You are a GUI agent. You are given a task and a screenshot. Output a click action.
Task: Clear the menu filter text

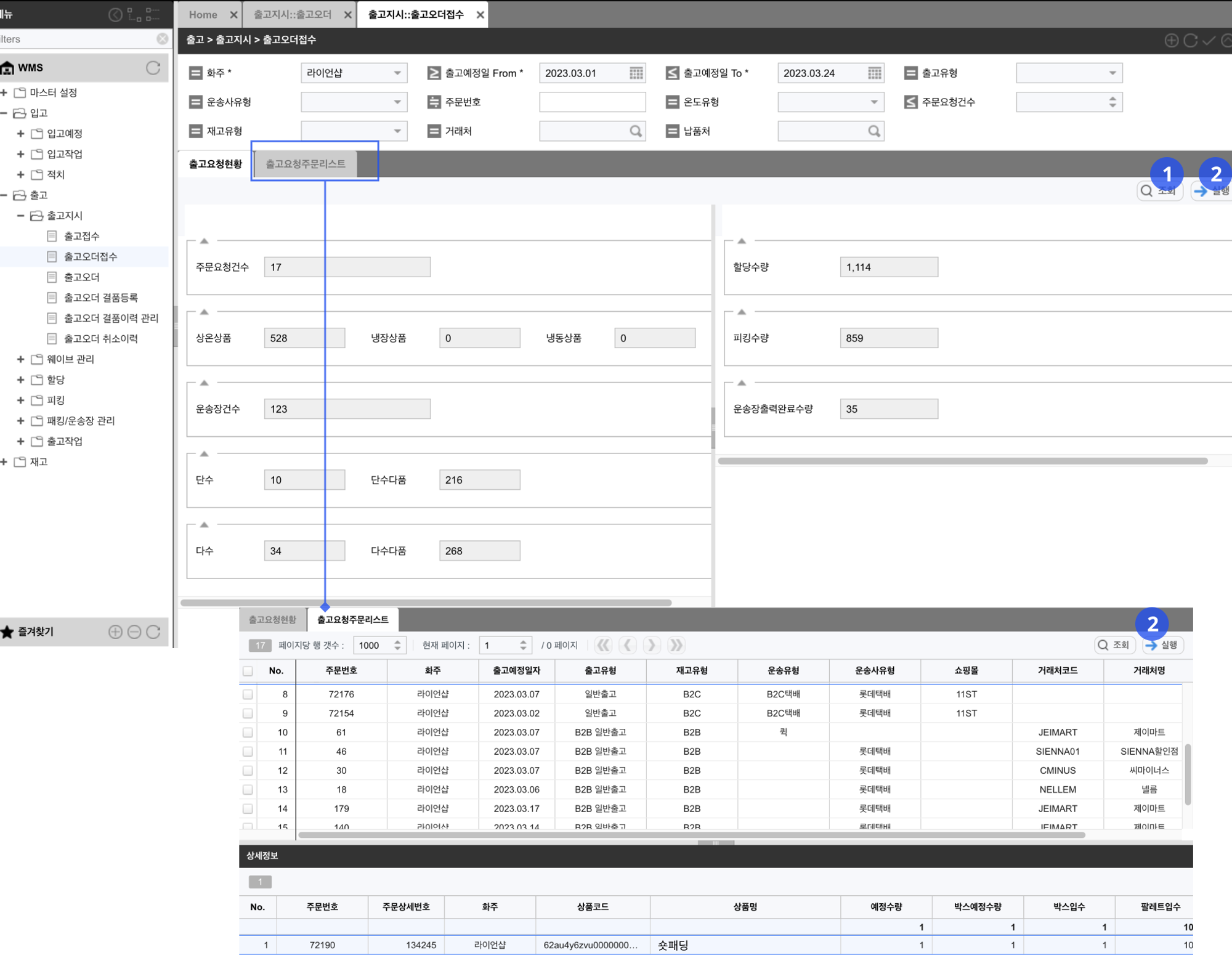(162, 39)
